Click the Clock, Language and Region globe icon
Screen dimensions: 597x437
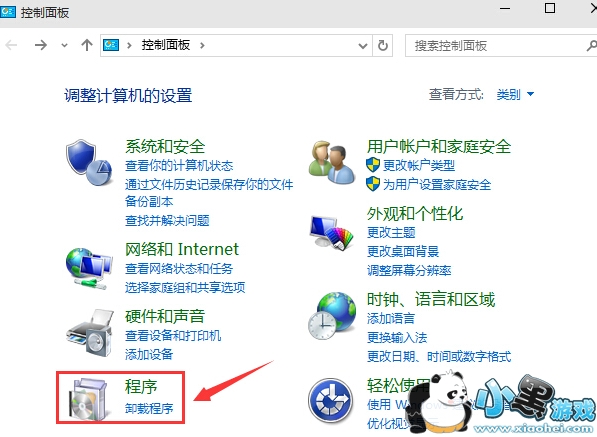coord(332,316)
